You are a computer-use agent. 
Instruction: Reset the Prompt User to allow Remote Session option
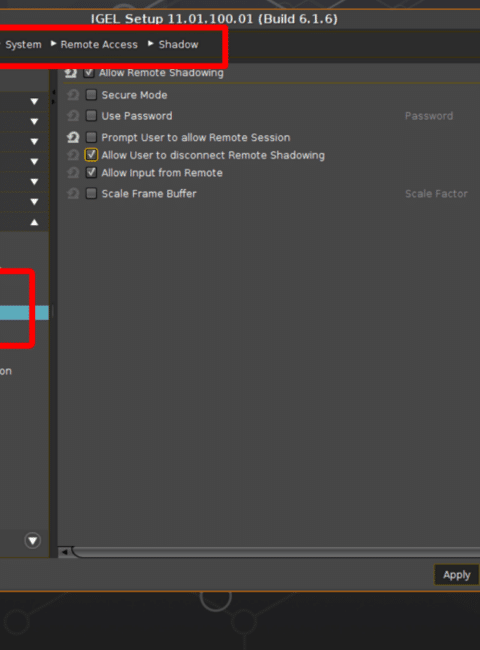coord(73,137)
